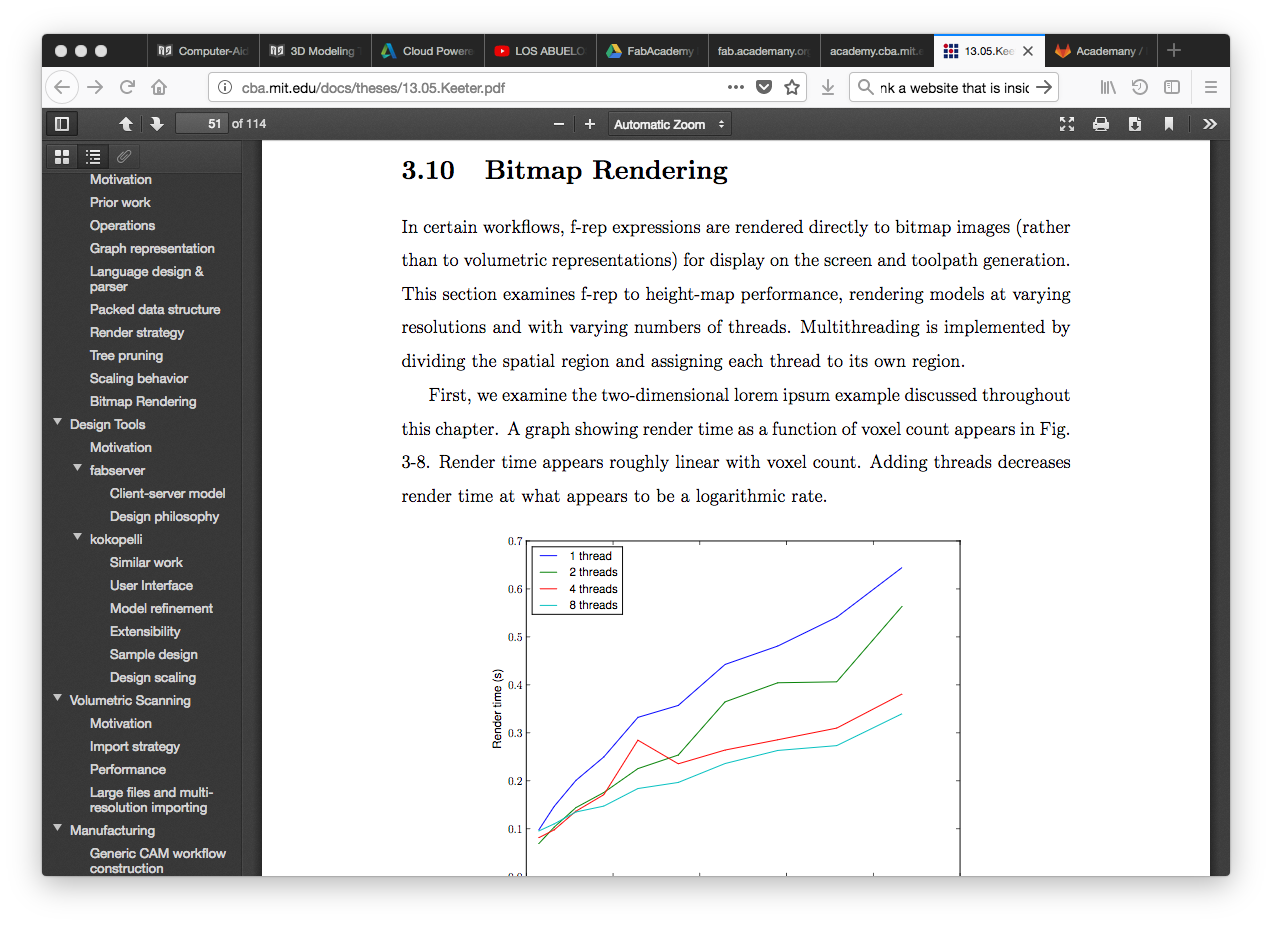Switch to the Academany GitLab tab
Image resolution: width=1272 pixels, height=926 pixels.
point(1100,51)
